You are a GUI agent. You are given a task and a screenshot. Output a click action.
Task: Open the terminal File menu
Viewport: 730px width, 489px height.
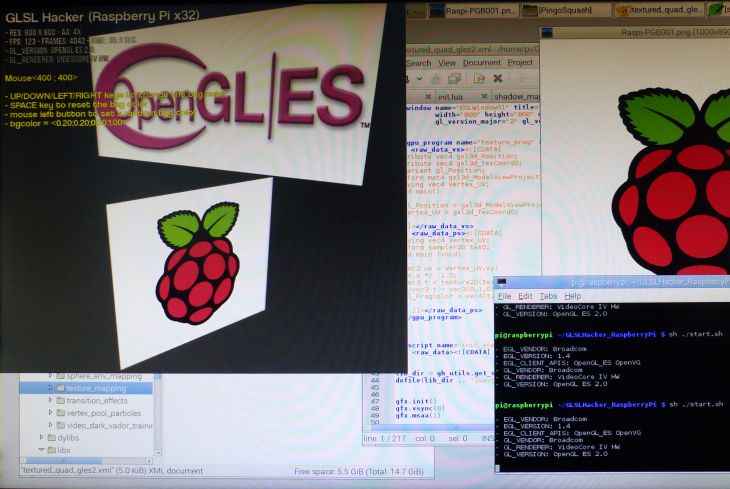click(x=504, y=296)
